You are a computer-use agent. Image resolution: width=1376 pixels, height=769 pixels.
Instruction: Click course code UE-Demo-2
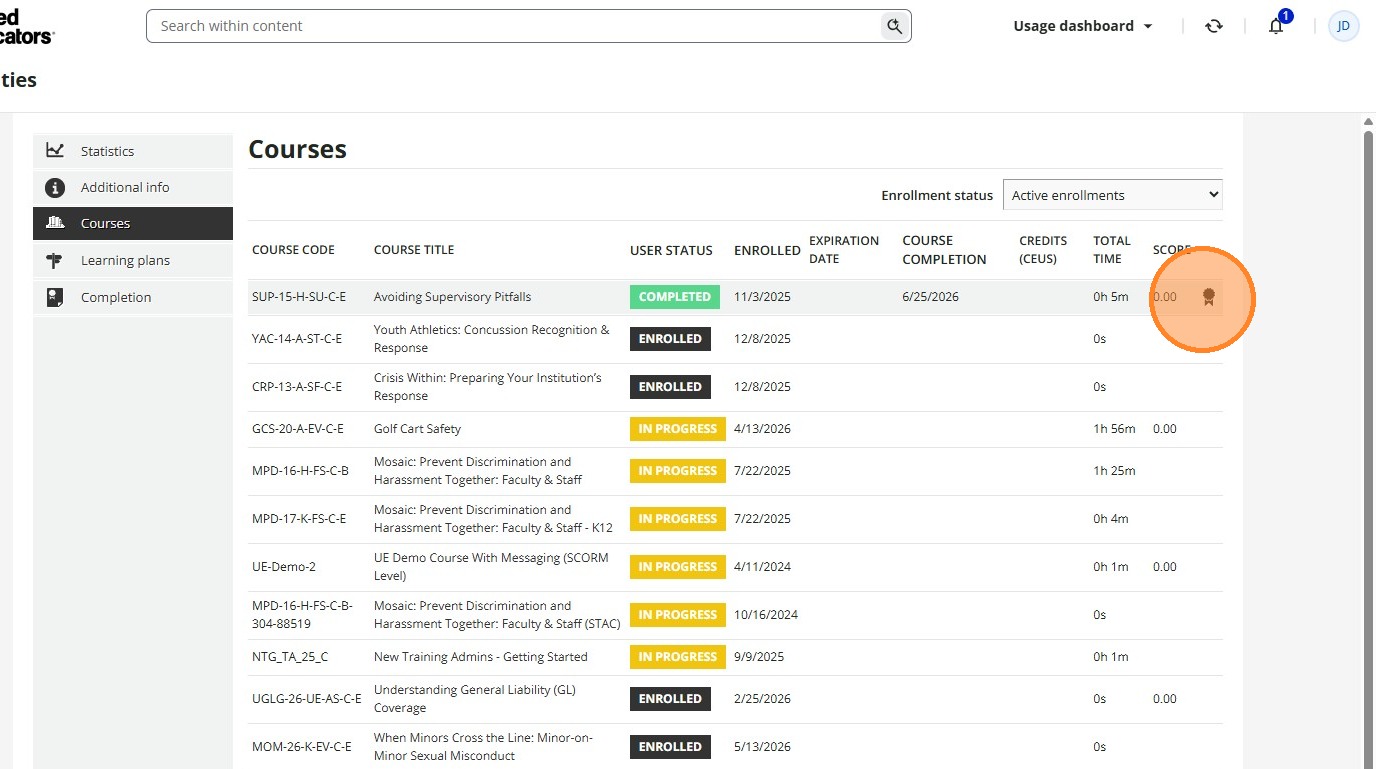[284, 567]
